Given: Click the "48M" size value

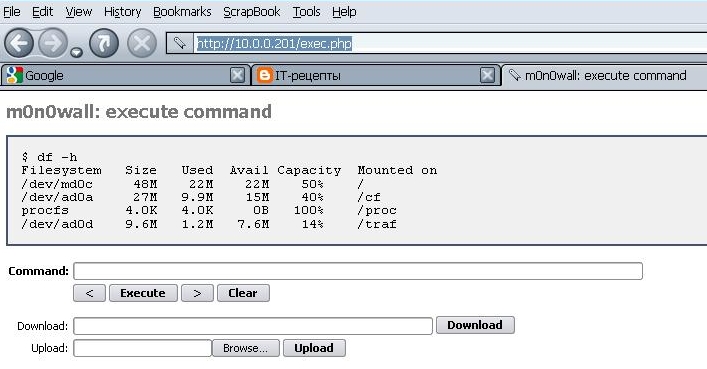Looking at the screenshot, I should pos(145,184).
